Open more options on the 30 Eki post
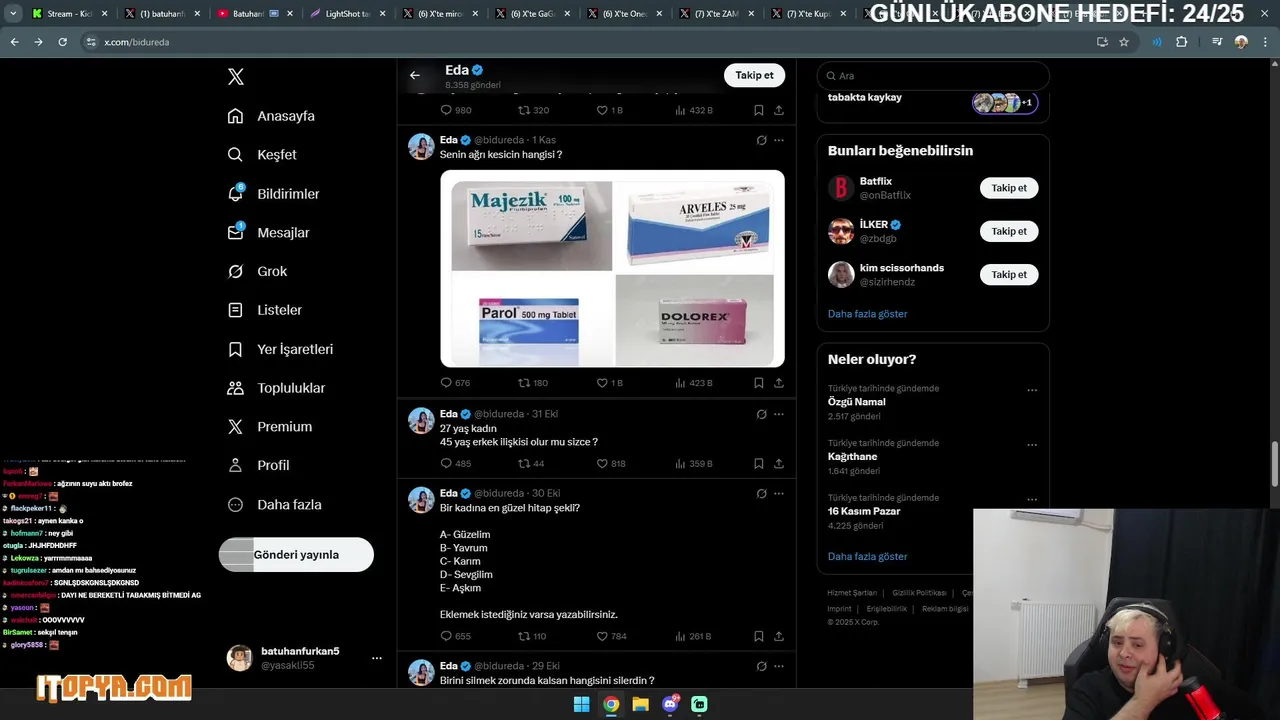1280x720 pixels. pyautogui.click(x=779, y=493)
